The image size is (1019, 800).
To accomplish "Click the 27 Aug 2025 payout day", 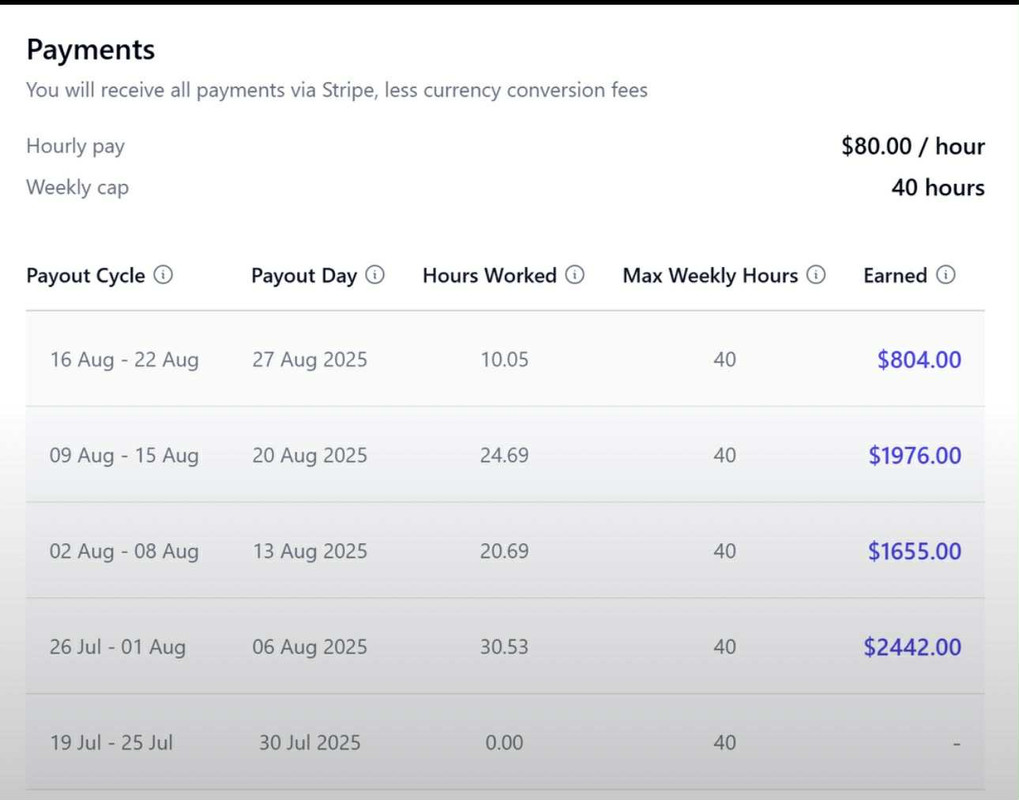I will click(309, 359).
